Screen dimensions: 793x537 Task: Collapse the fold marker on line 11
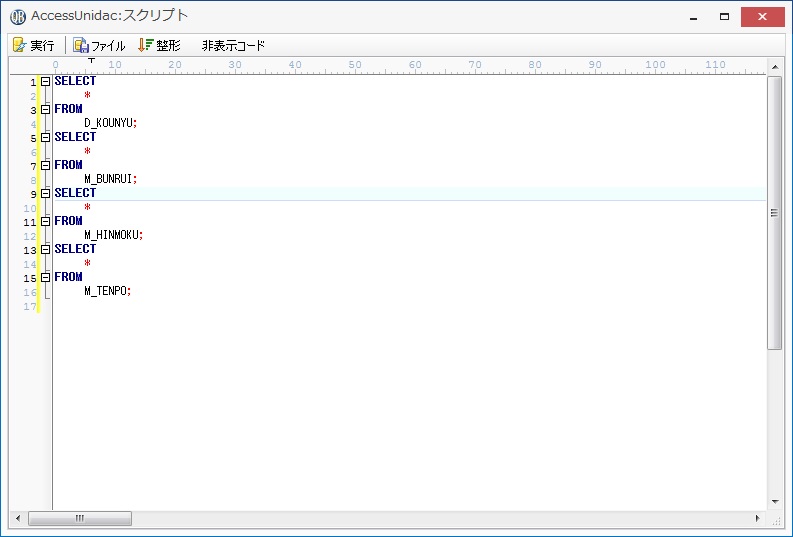point(46,221)
